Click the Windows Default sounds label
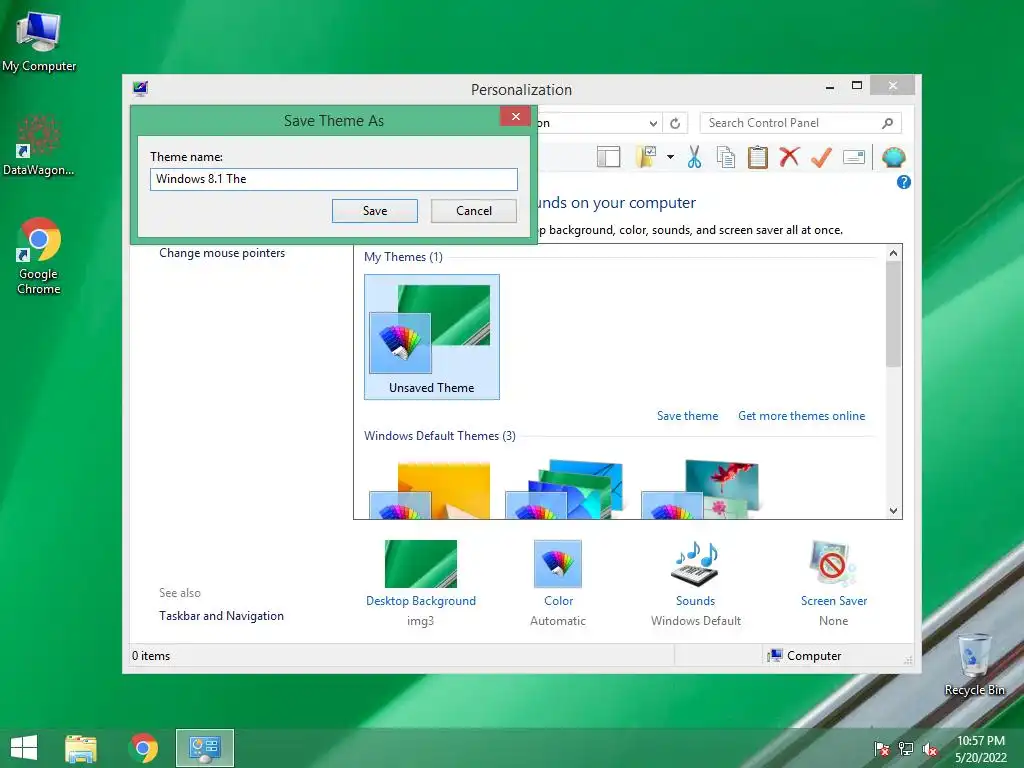Image resolution: width=1024 pixels, height=768 pixels. [x=696, y=621]
